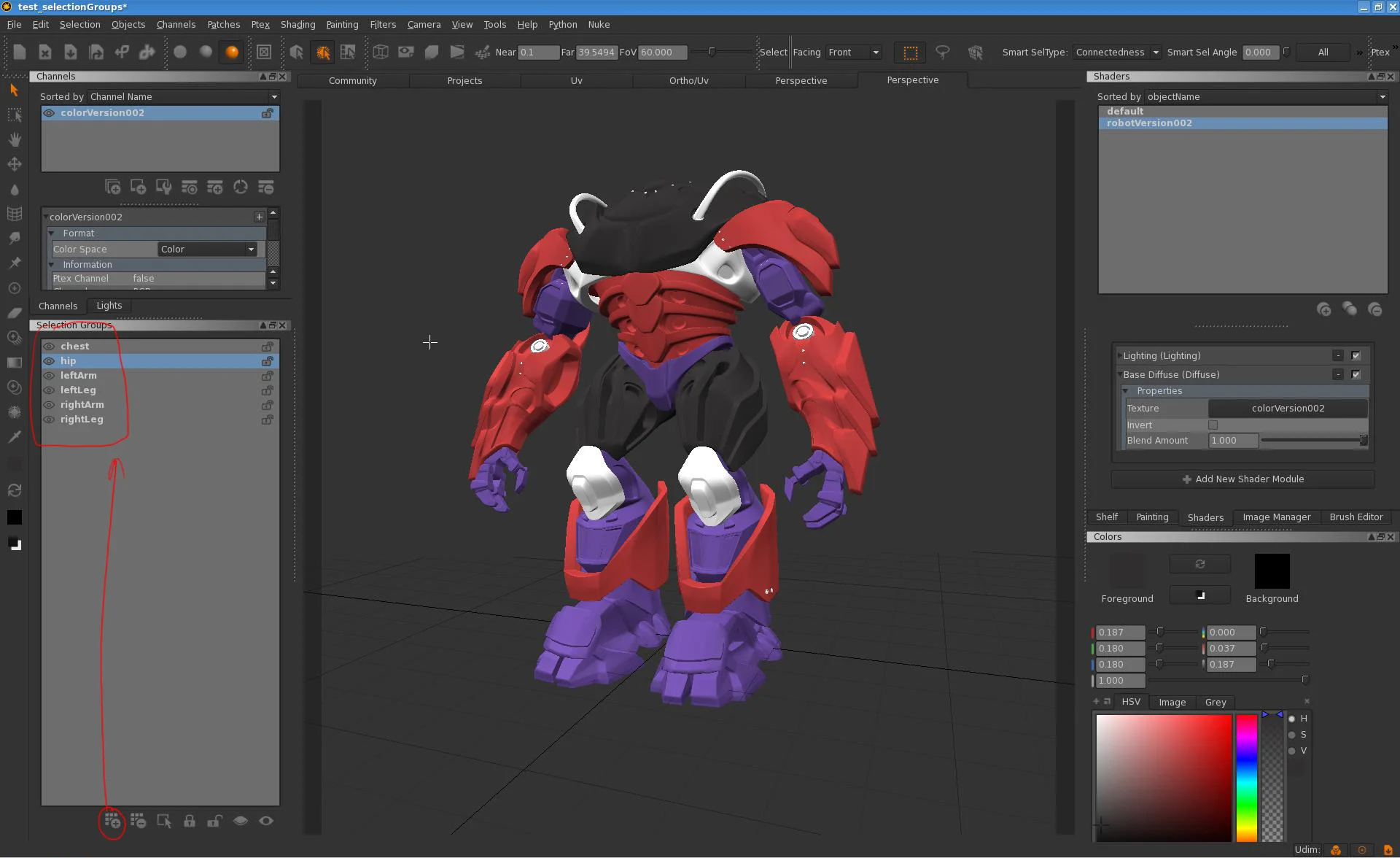Click the marquee rectangle select icon
Screen dimensions: 1400x858
[910, 53]
